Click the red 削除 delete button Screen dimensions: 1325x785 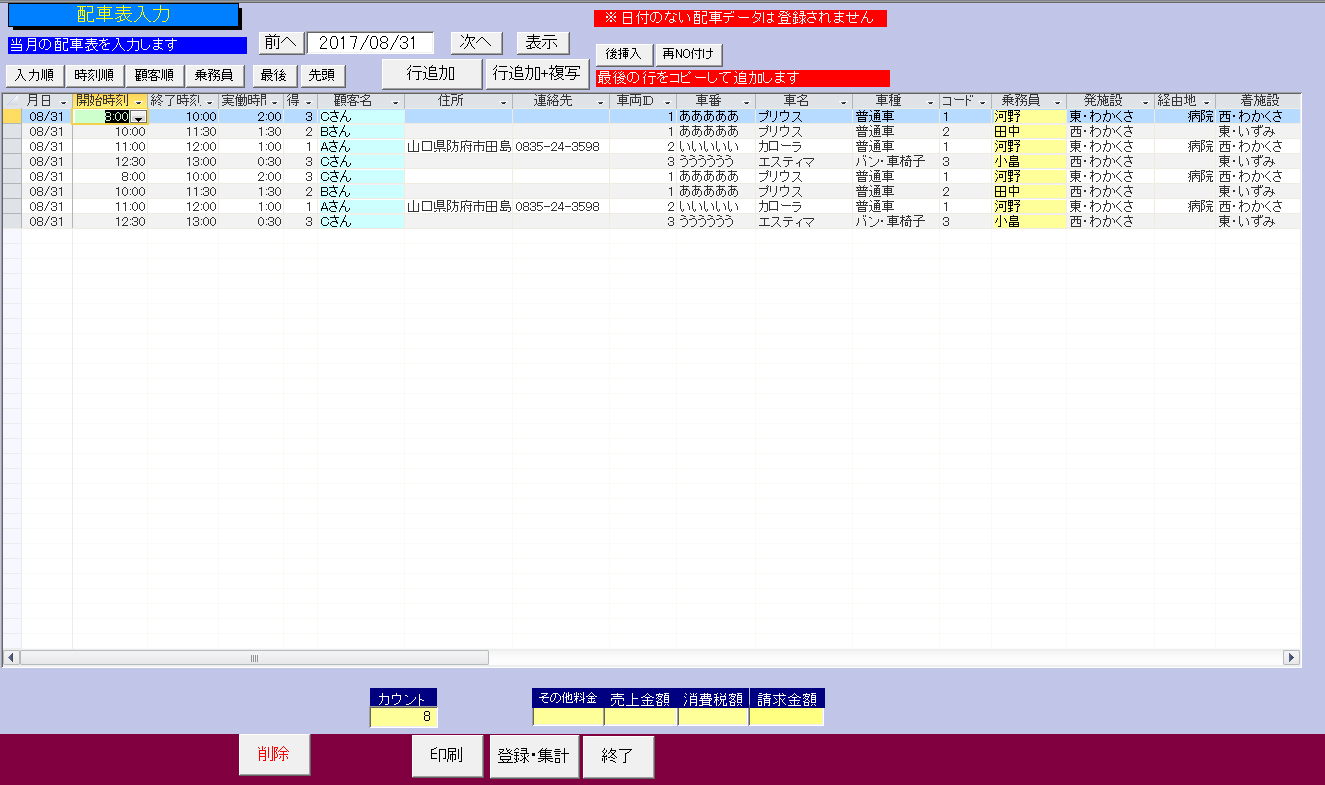(x=274, y=755)
